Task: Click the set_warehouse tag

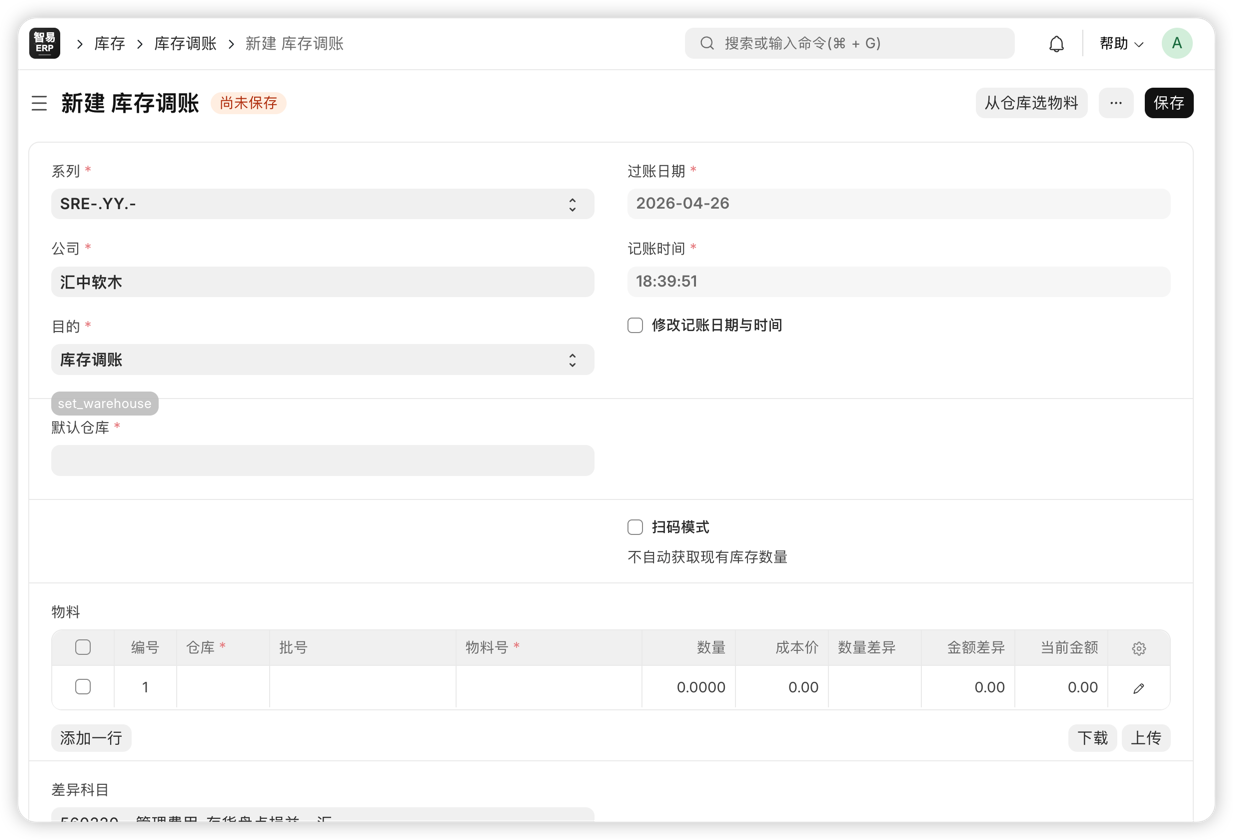Action: 105,404
